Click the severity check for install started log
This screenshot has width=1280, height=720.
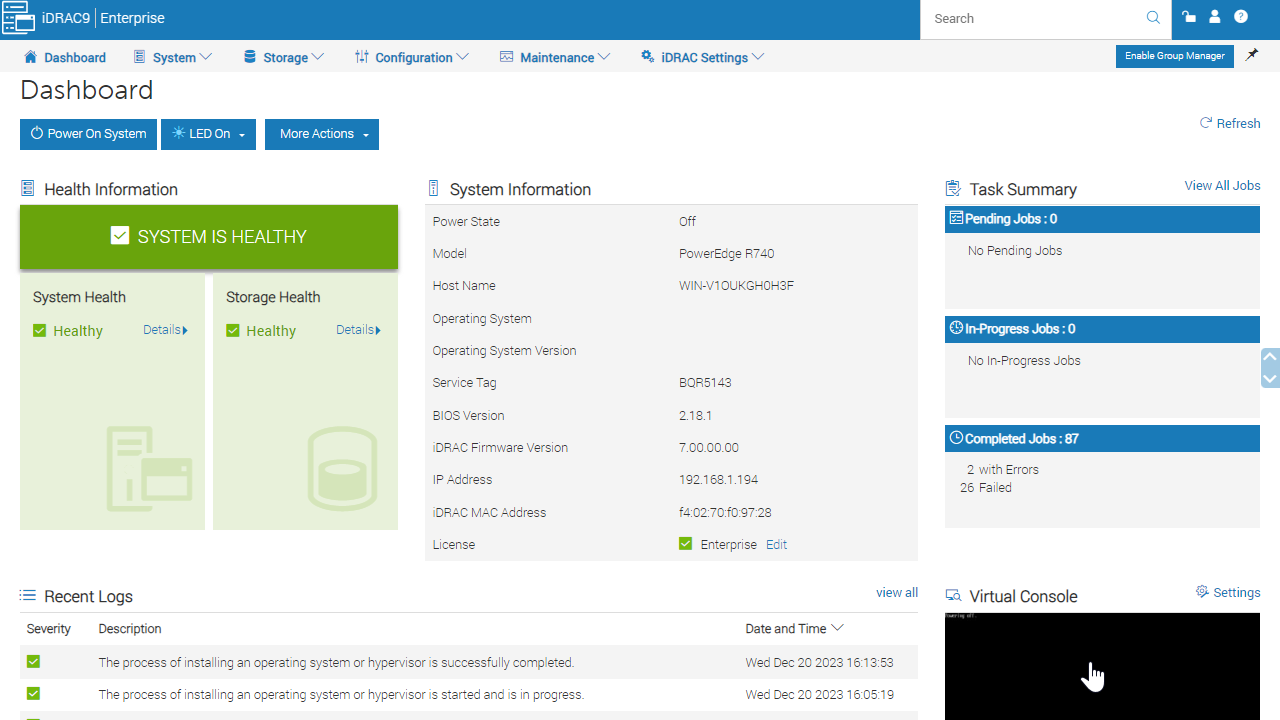[x=33, y=694]
